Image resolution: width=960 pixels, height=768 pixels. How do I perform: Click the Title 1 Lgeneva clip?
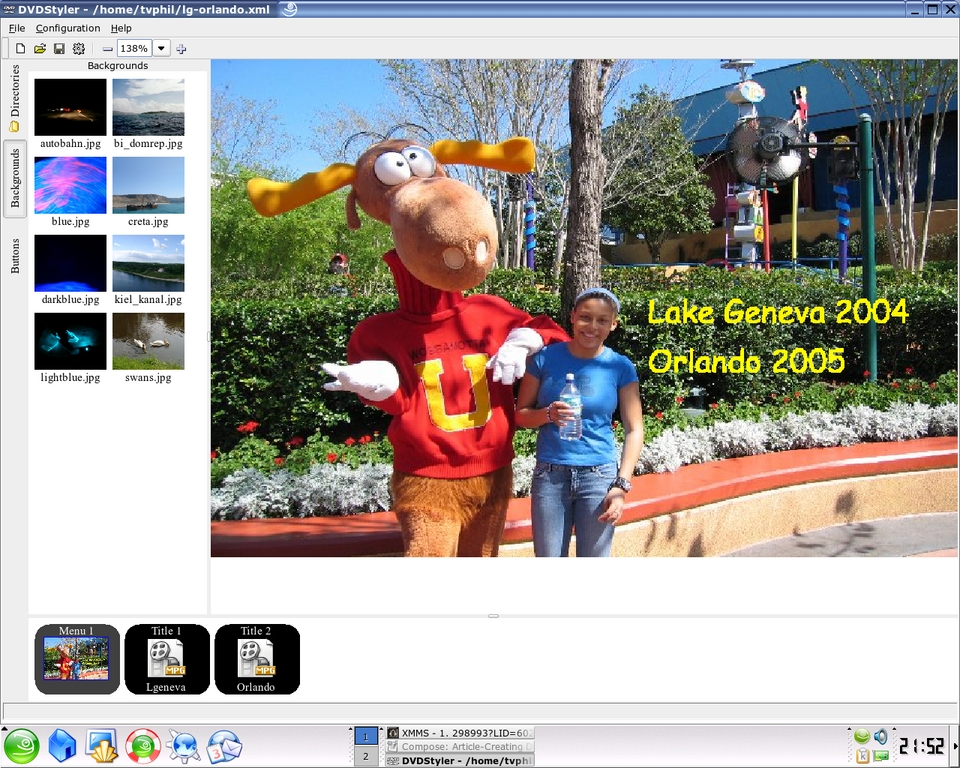167,659
